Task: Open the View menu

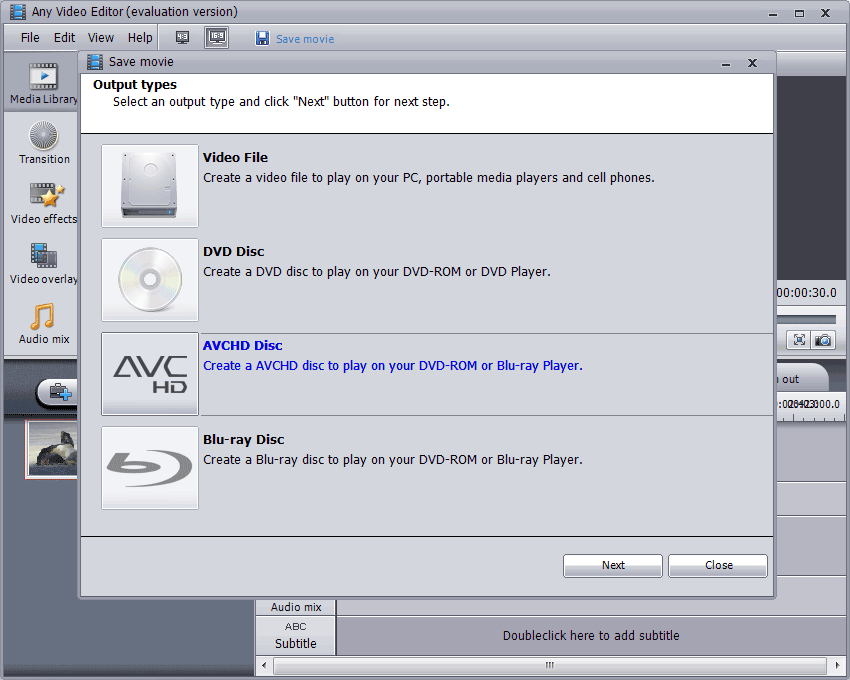Action: (101, 37)
